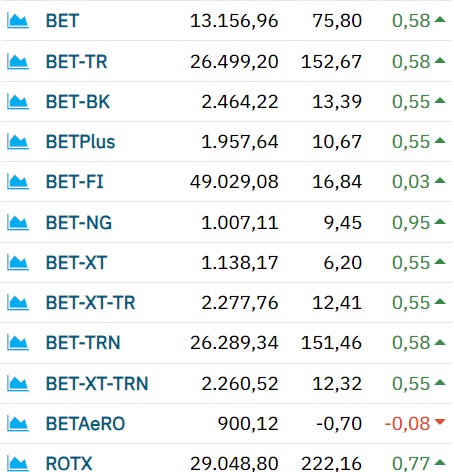The width and height of the screenshot is (454, 472).
Task: Open the BET index link
Action: [62, 21]
